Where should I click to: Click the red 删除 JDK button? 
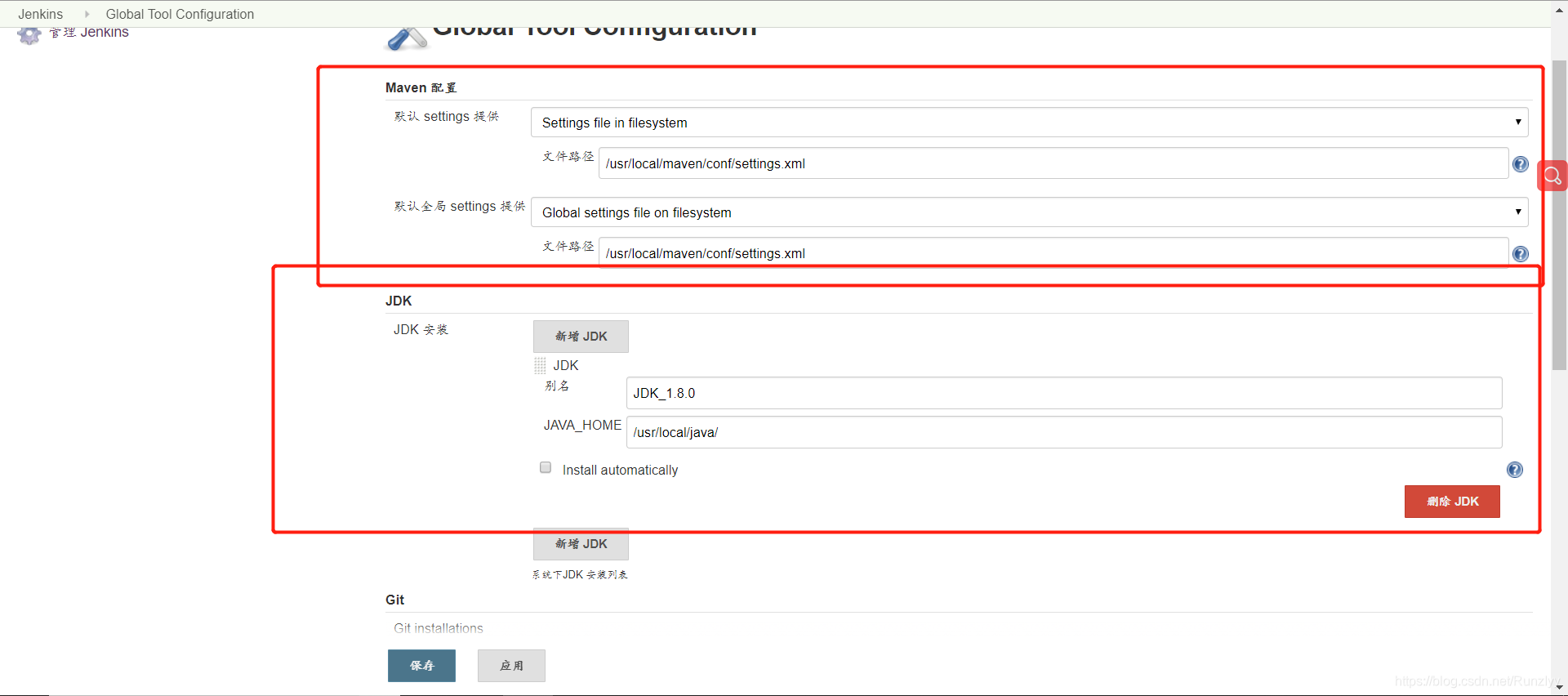1452,502
